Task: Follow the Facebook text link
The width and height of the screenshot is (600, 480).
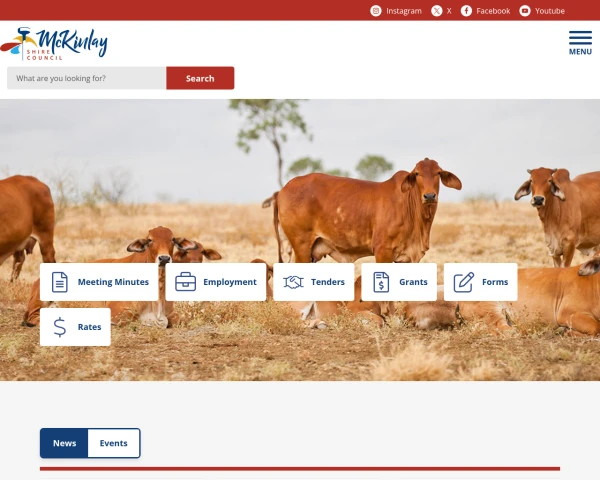Action: [x=493, y=11]
